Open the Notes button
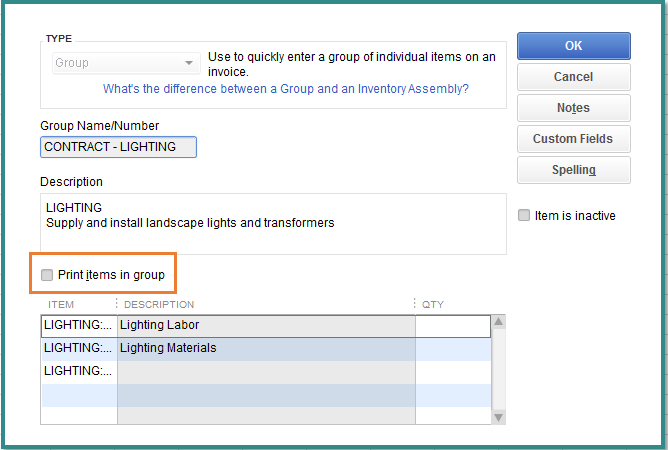 (573, 108)
